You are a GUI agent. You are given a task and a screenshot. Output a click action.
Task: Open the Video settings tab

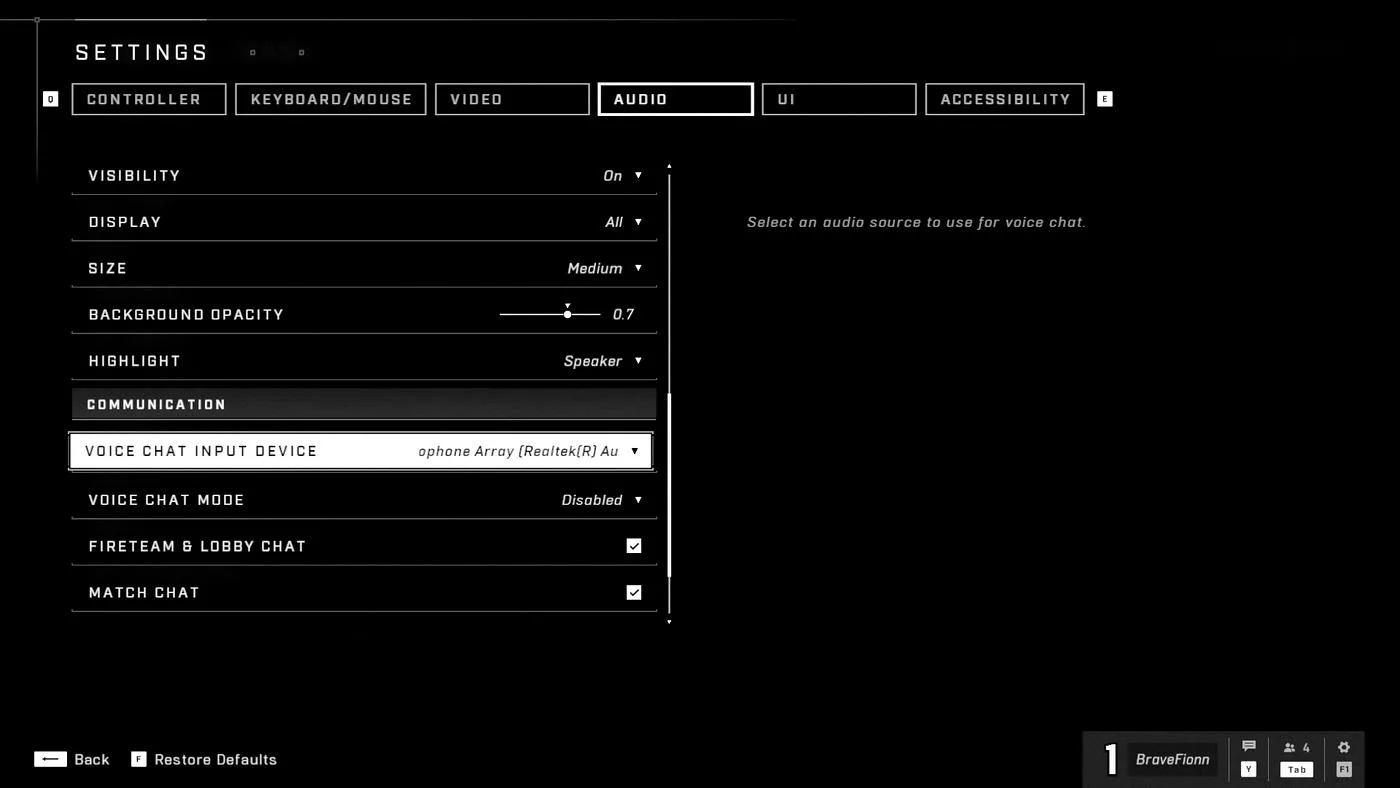[512, 99]
